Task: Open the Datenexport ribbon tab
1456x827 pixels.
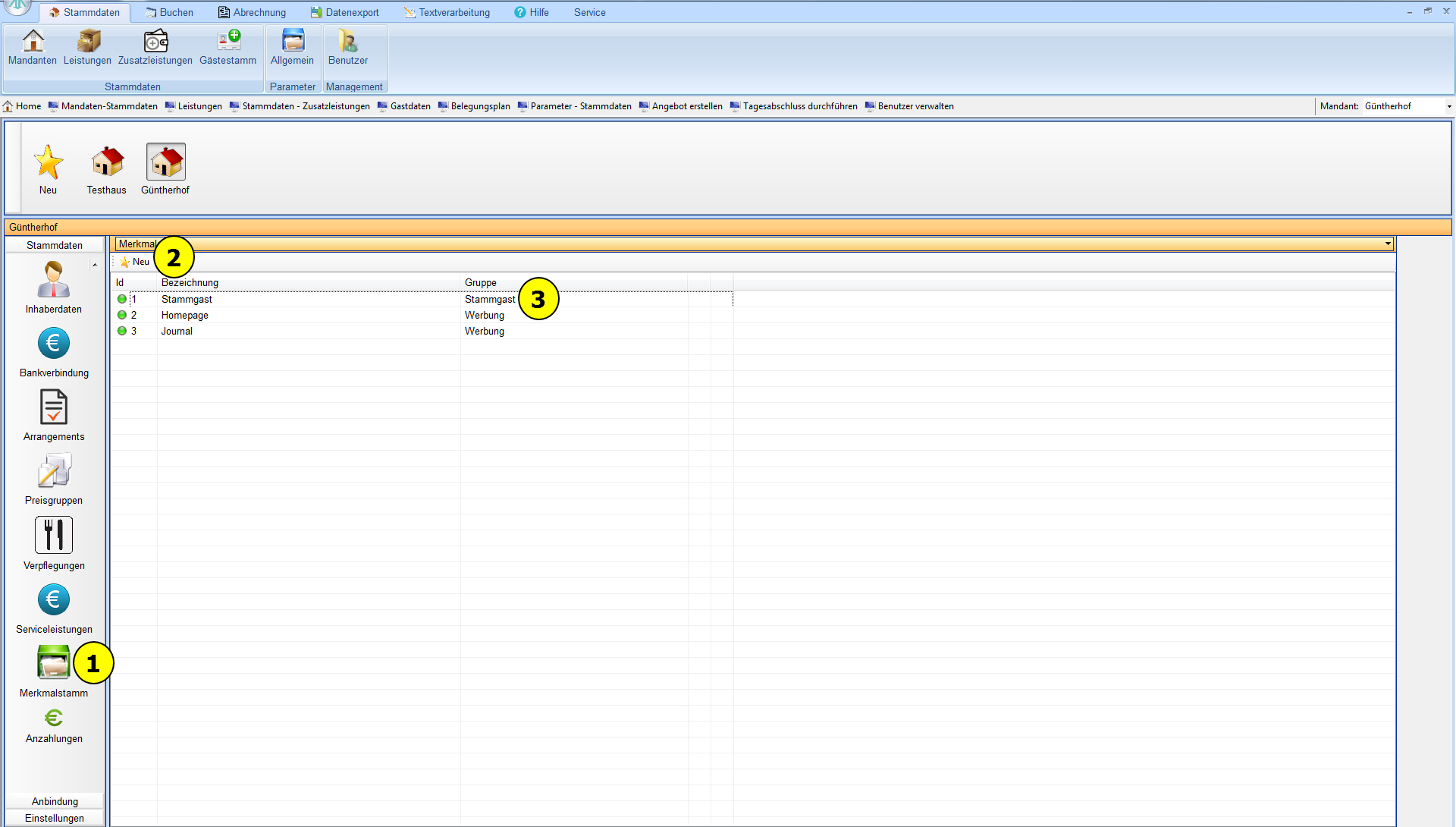Action: click(x=345, y=12)
